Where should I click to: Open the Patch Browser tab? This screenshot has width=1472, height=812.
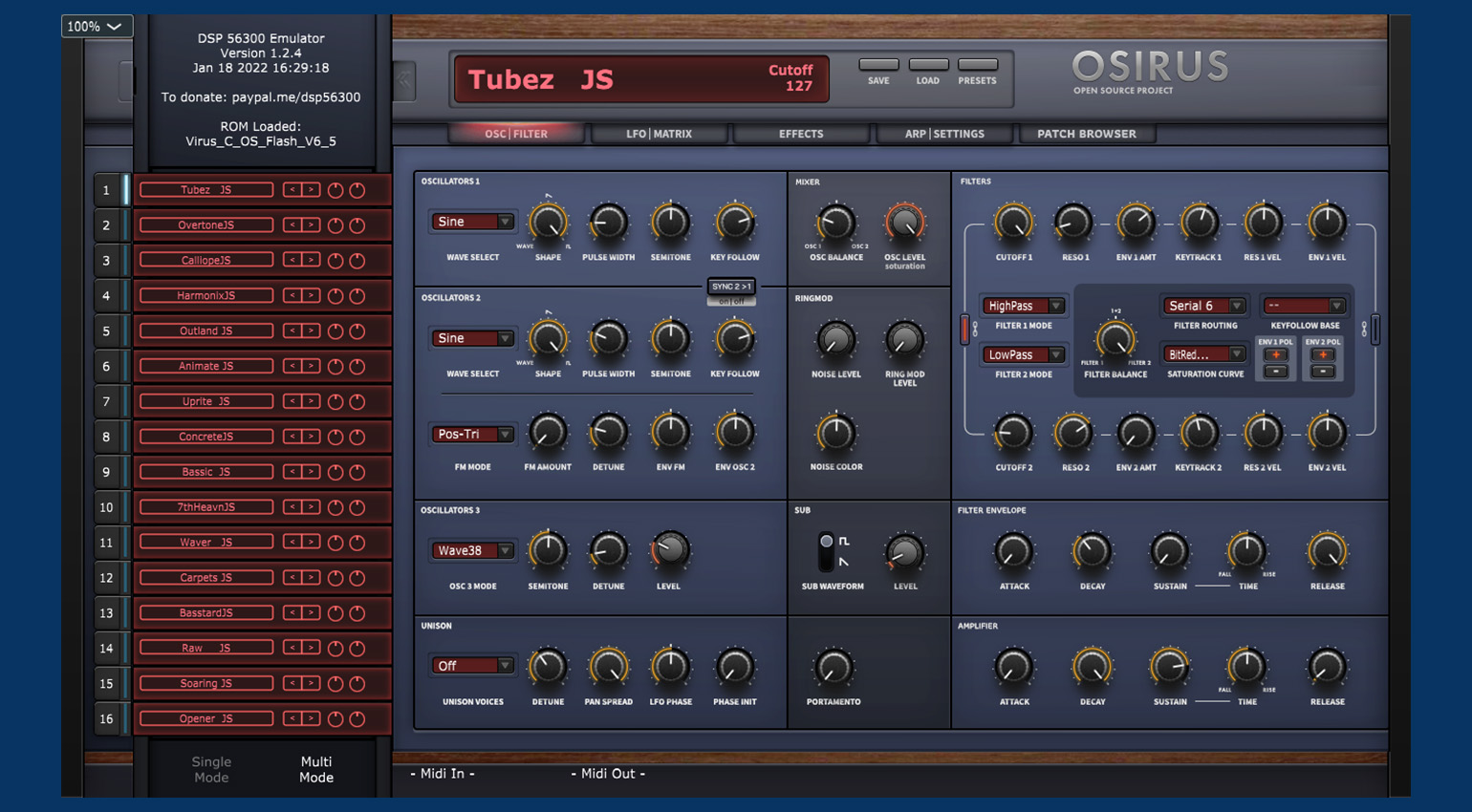1086,134
